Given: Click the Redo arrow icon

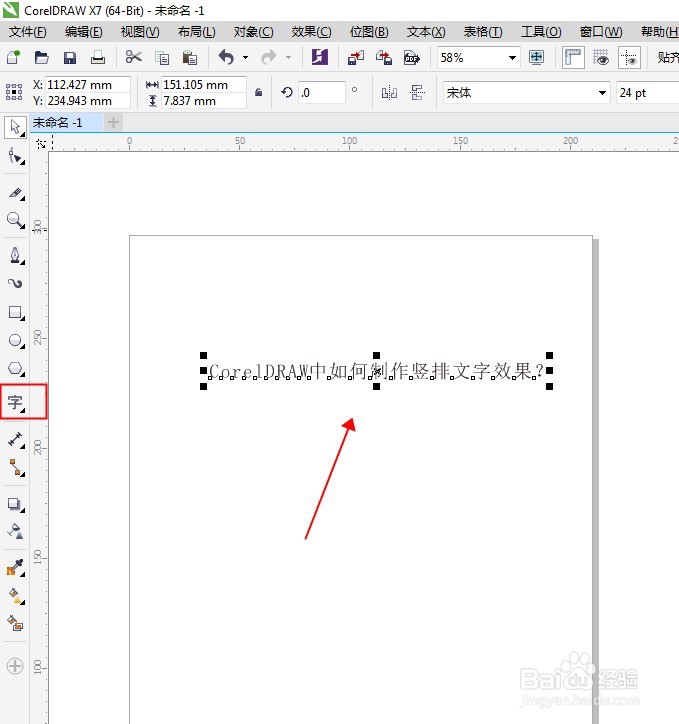Looking at the screenshot, I should click(x=269, y=57).
